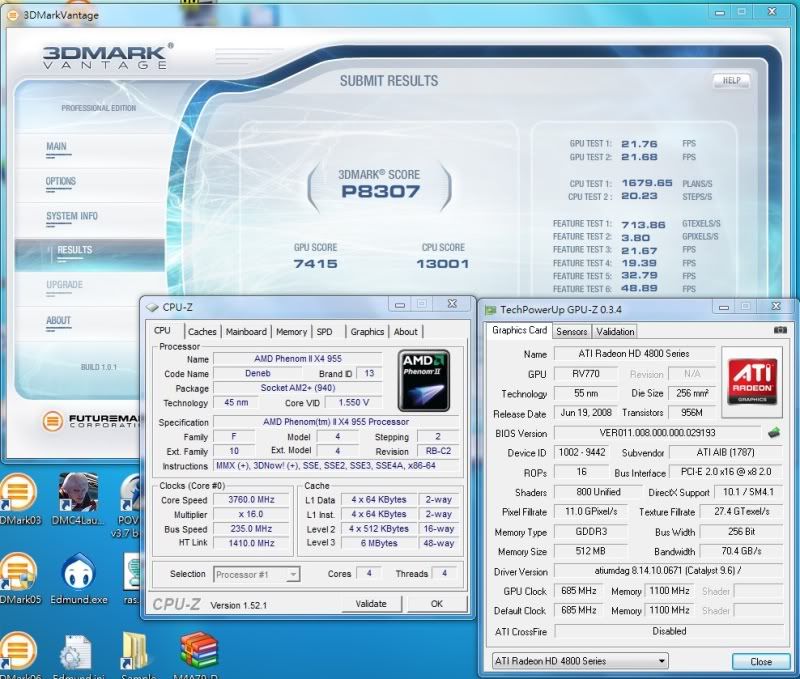Screen dimensions: 800x679
Task: Launch the DMC4Lau... desktop shortcut
Action: tap(78, 499)
